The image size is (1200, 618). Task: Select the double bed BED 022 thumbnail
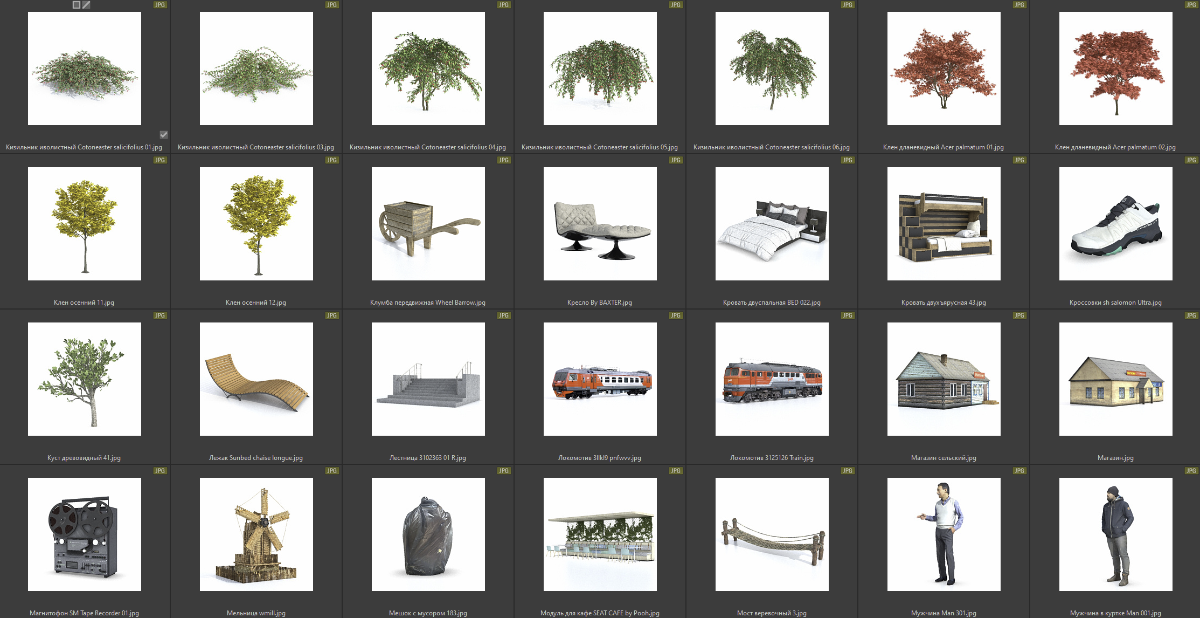[x=771, y=223]
